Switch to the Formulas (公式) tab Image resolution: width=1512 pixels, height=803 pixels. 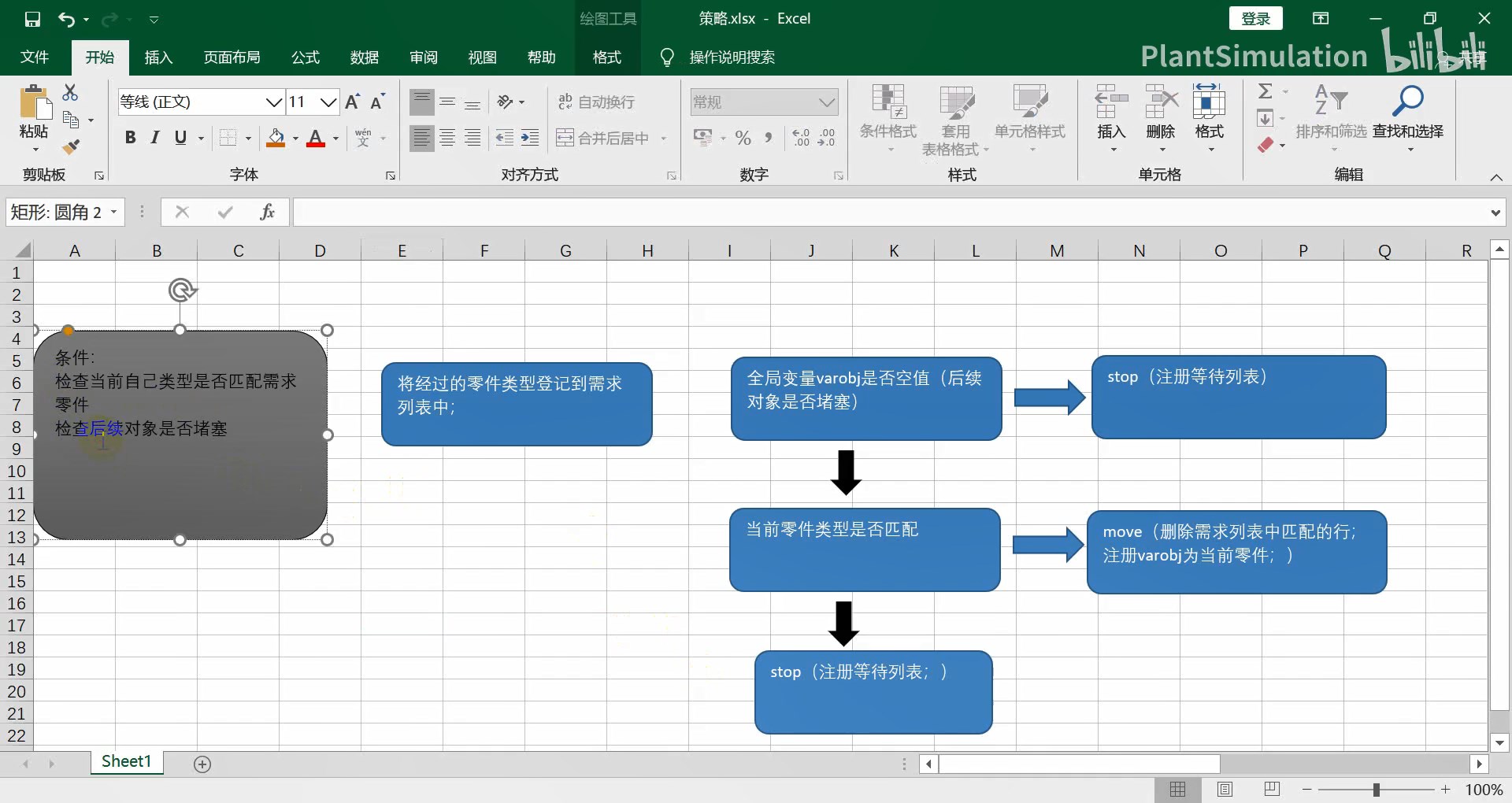(x=306, y=57)
